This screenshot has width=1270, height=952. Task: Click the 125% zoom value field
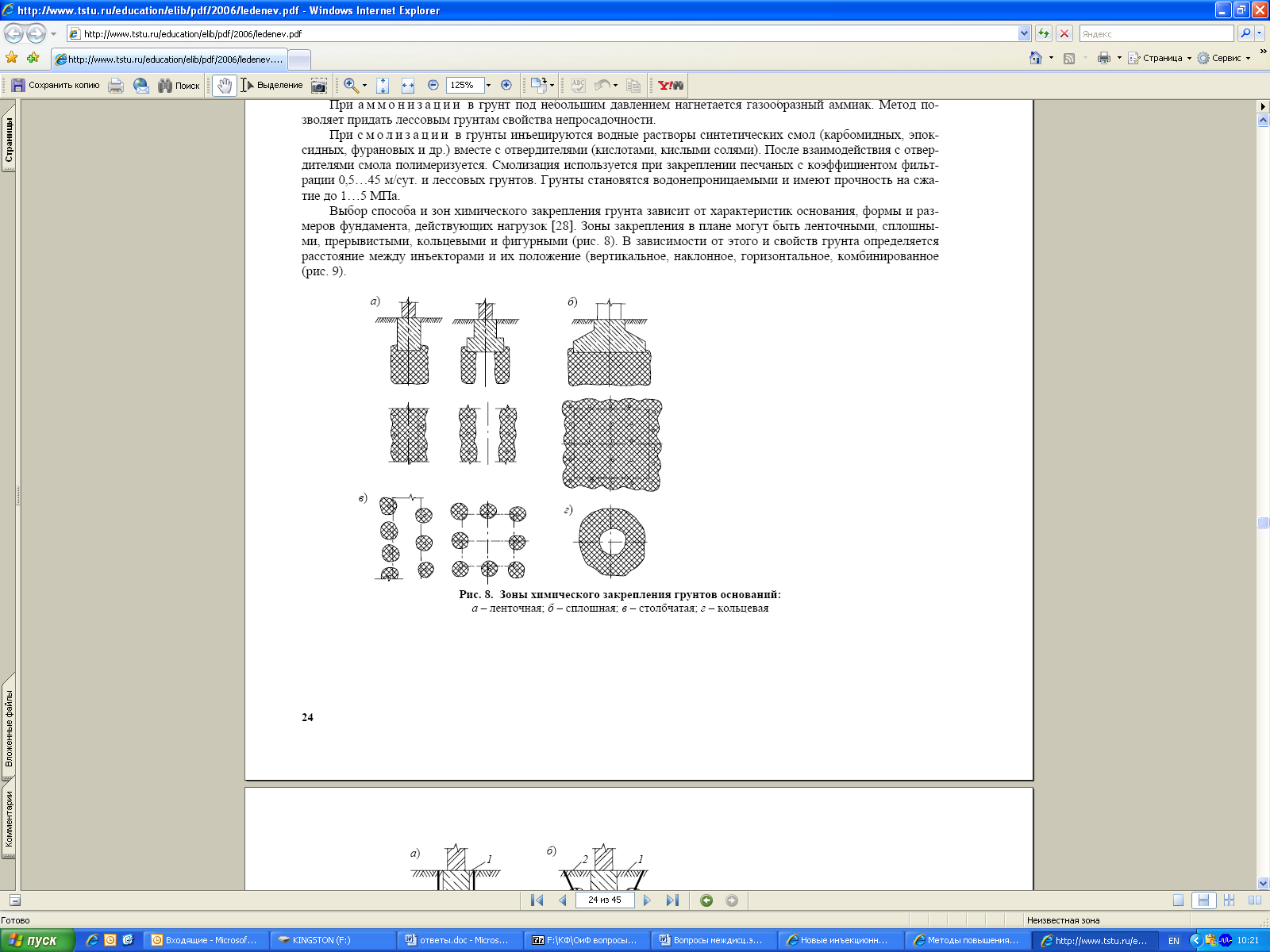pyautogui.click(x=465, y=85)
